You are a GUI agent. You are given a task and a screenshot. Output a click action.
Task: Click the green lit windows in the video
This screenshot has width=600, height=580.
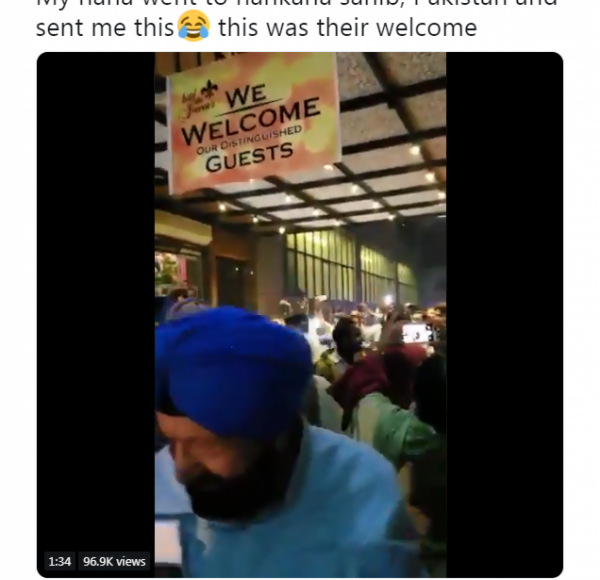click(x=350, y=266)
